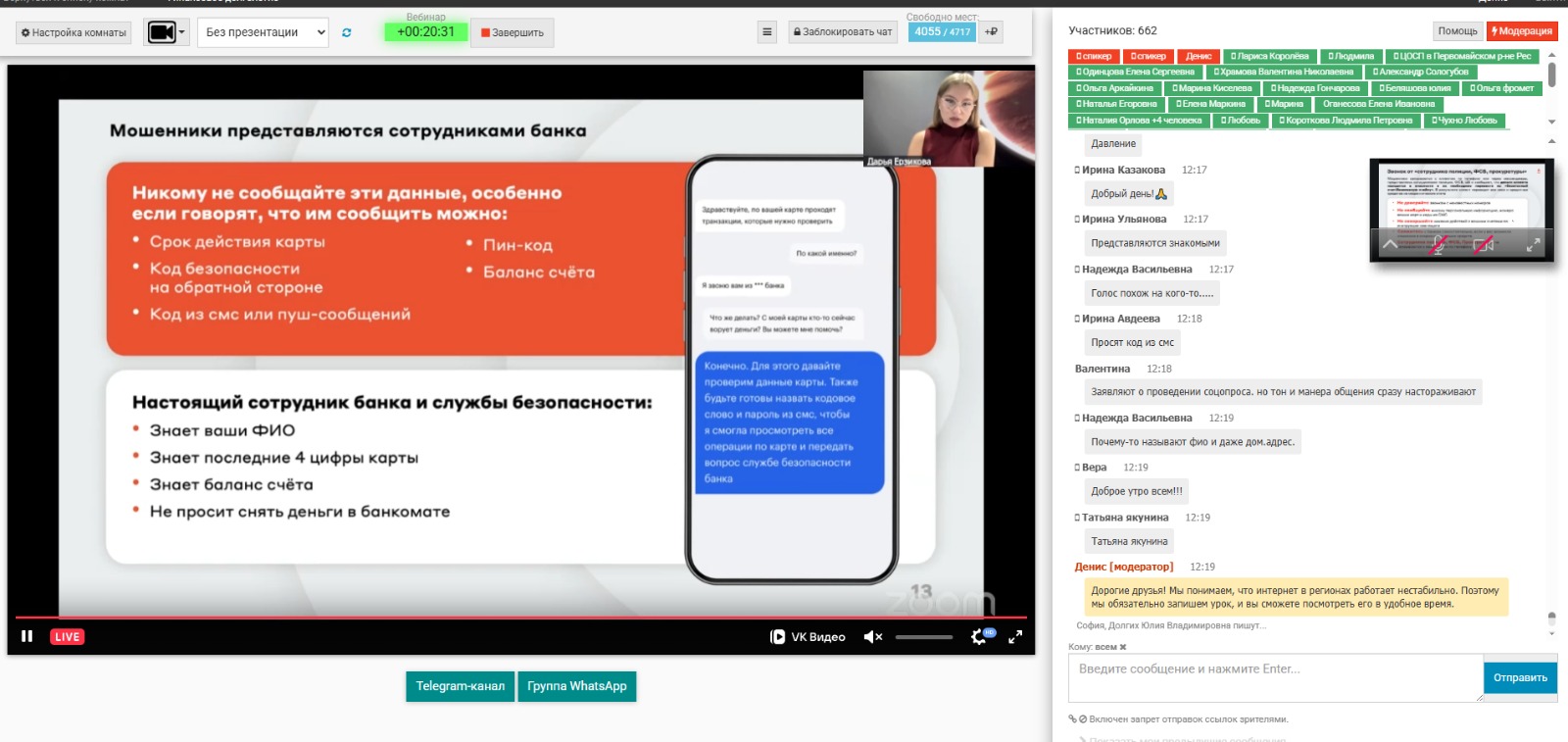
Task: Clear the recipient 'всем' with the x
Action: pyautogui.click(x=1123, y=647)
